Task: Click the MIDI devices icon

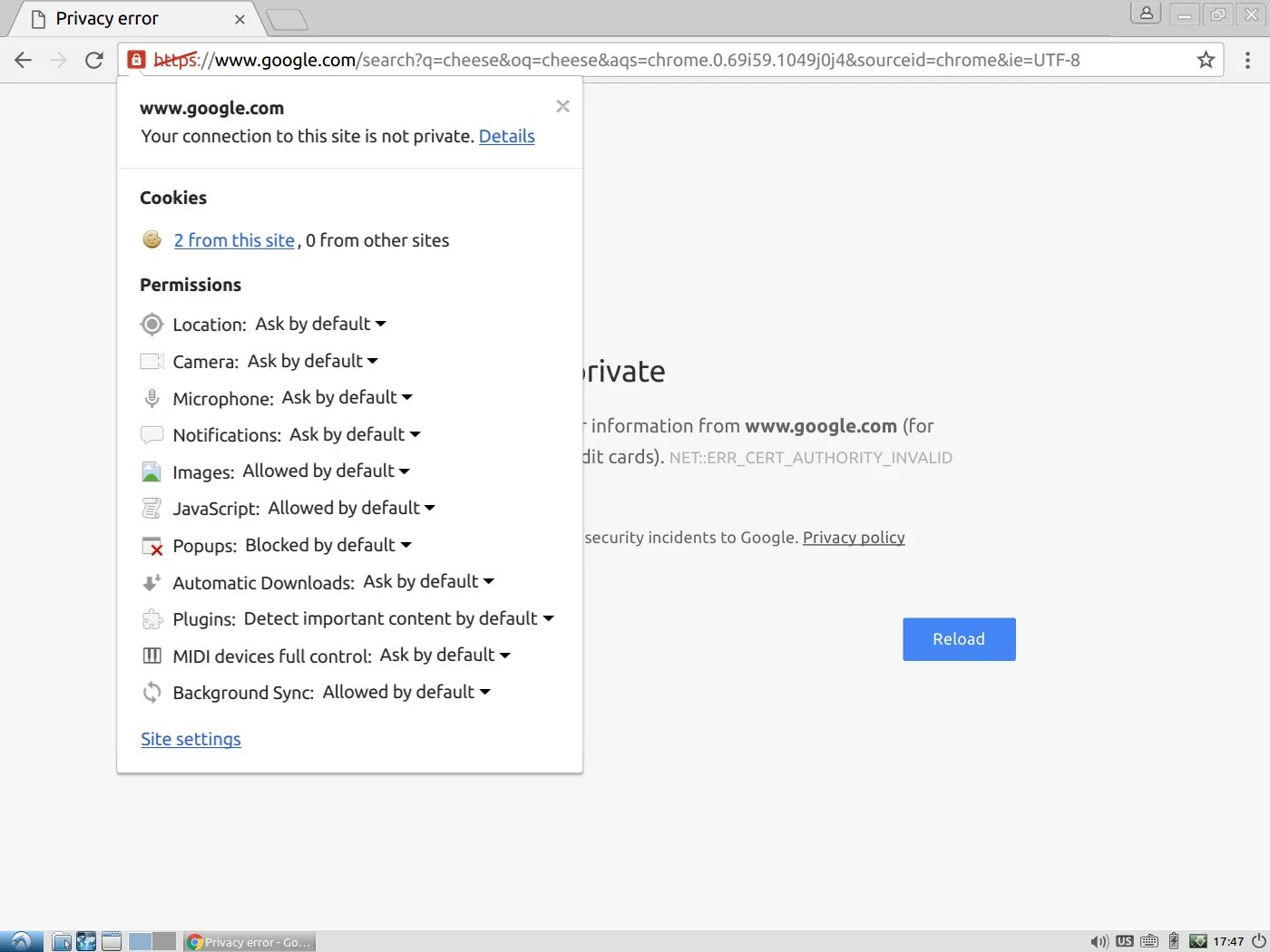Action: (x=151, y=656)
